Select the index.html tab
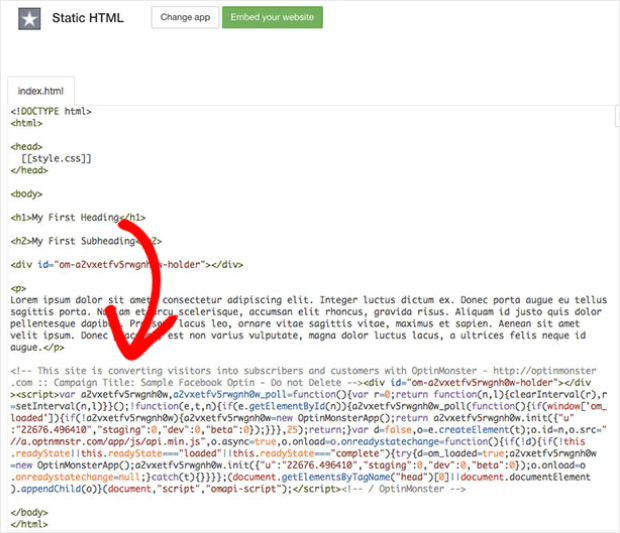620x533 pixels. coord(41,91)
